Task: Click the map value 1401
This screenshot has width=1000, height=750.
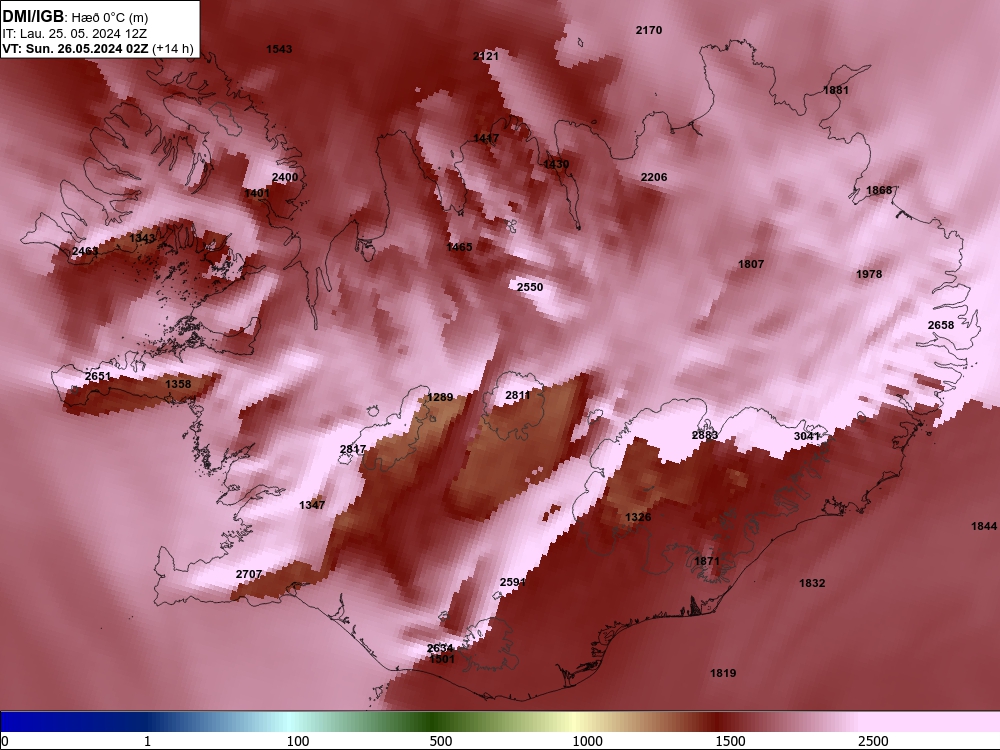Action: point(257,193)
